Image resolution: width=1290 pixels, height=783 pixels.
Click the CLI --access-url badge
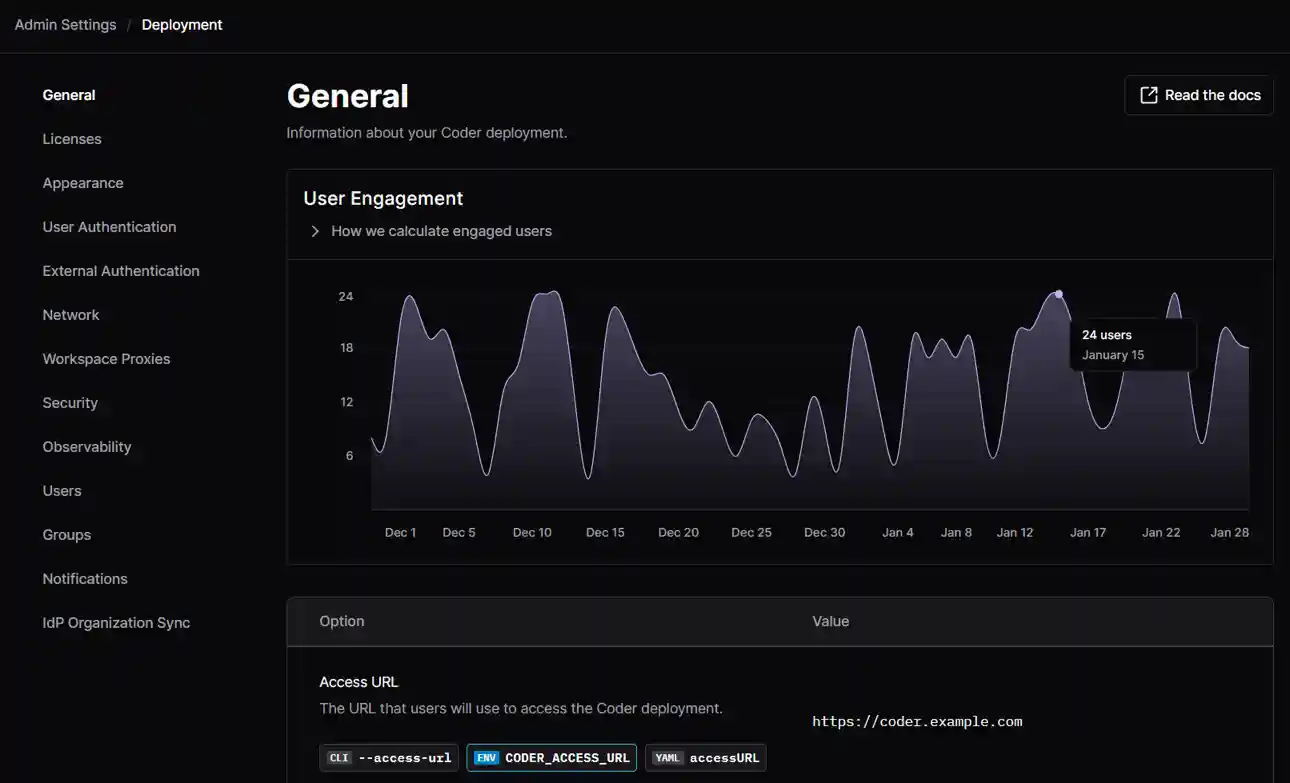coord(389,757)
